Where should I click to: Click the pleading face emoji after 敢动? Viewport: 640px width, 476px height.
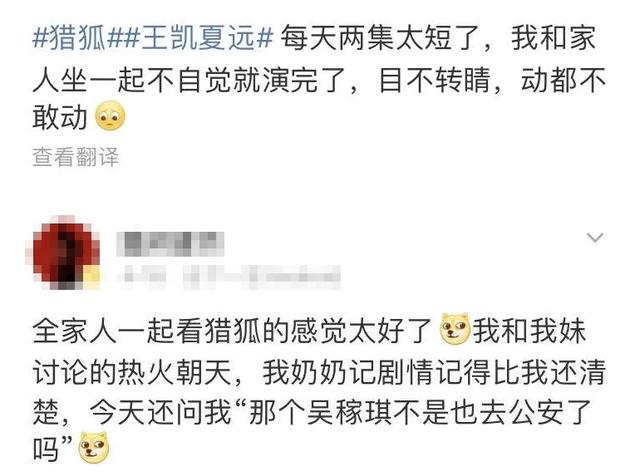click(110, 116)
